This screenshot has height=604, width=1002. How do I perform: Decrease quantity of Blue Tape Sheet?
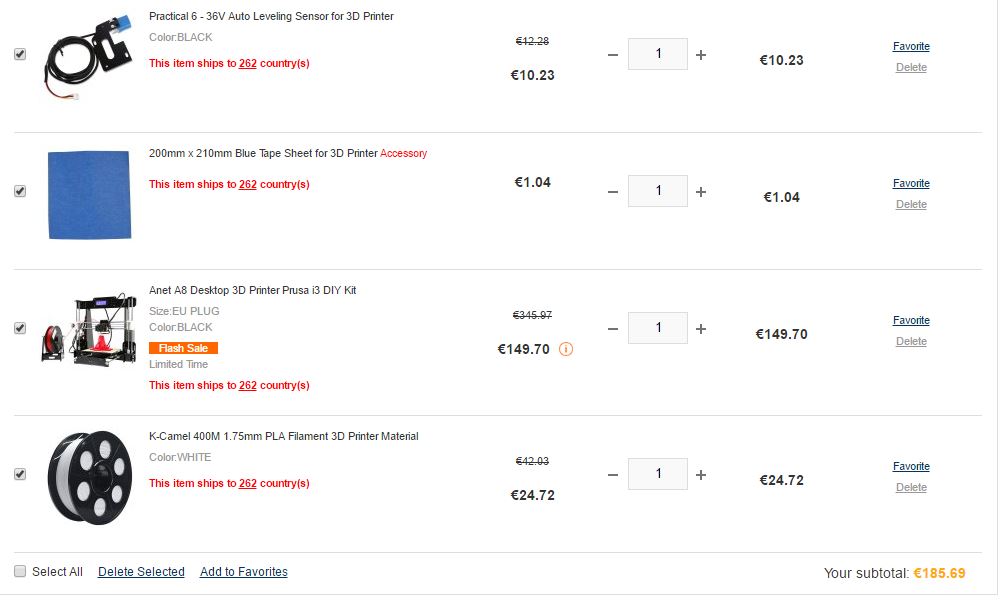tap(613, 191)
